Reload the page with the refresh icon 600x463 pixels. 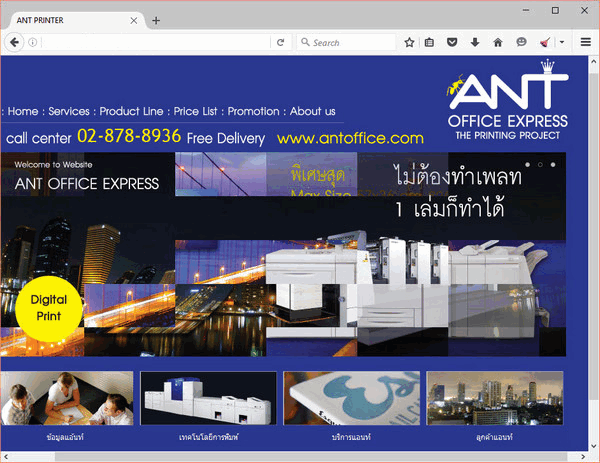281,42
